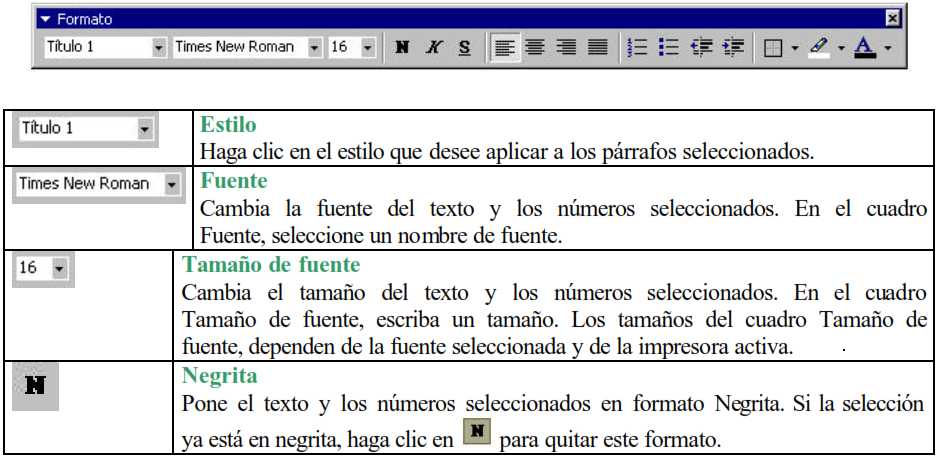Image resolution: width=939 pixels, height=462 pixels.
Task: Open the font size 16 dropdown in toolbar
Action: click(367, 48)
